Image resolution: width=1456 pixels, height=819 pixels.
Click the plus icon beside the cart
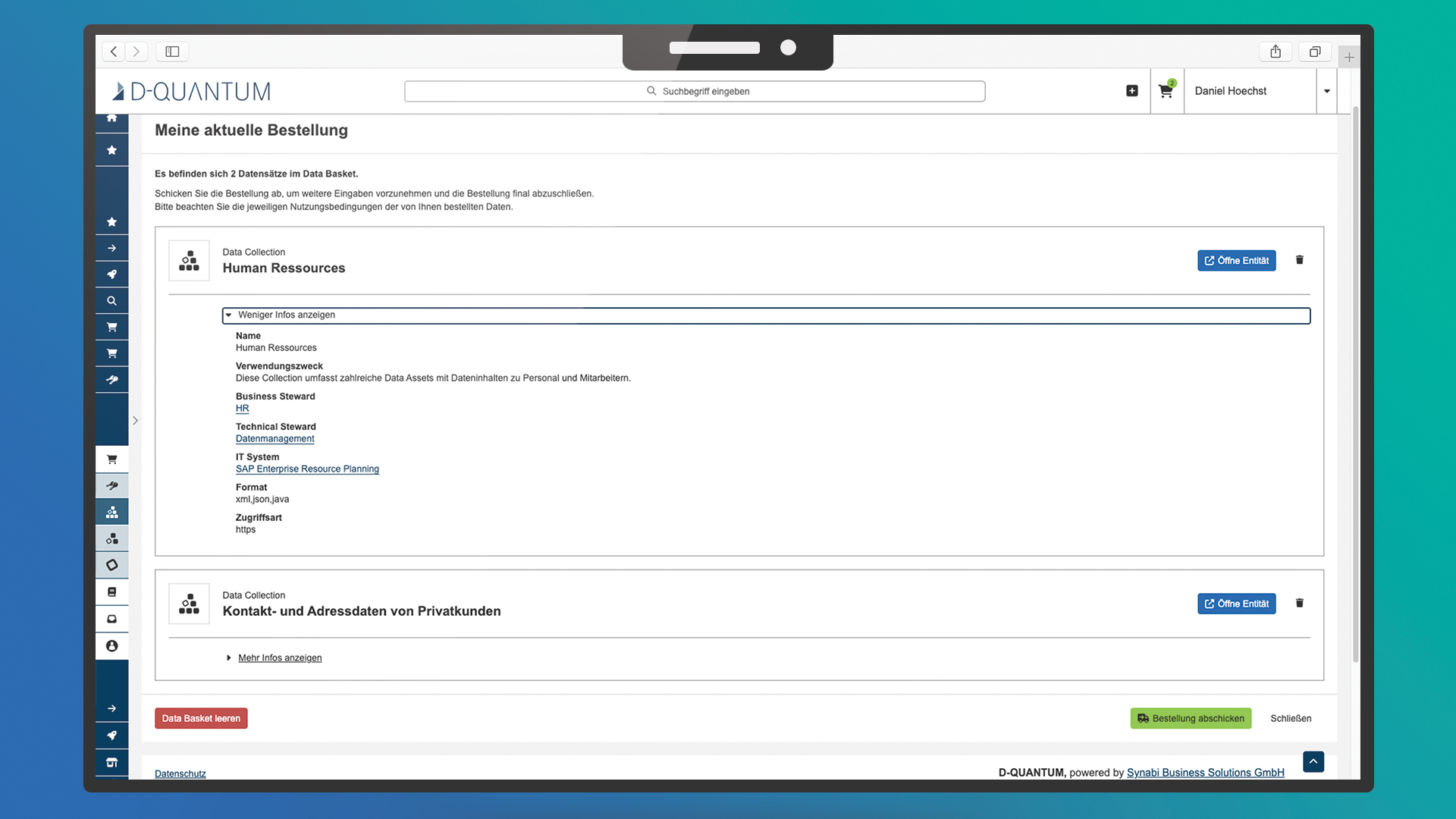pos(1131,91)
